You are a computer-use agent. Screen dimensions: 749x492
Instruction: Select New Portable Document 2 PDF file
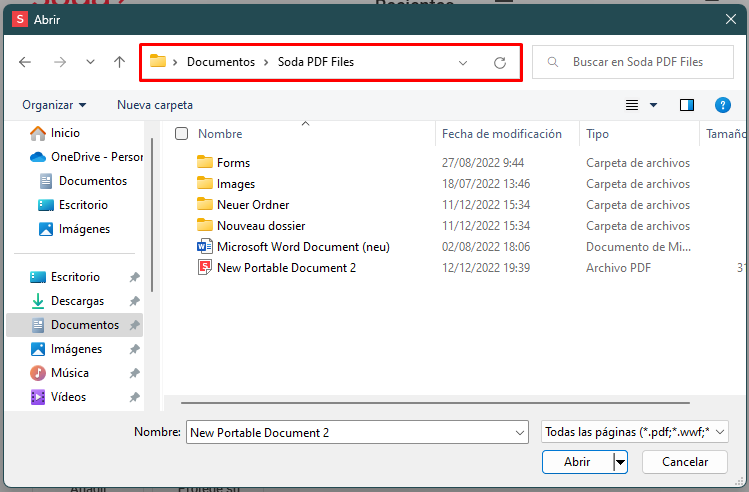287,268
